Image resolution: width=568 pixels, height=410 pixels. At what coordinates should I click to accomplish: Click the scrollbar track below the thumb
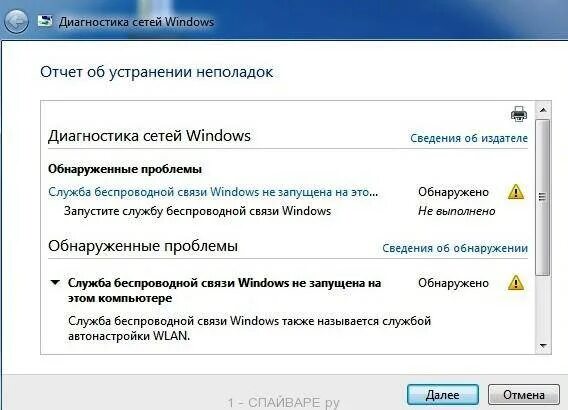(543, 307)
